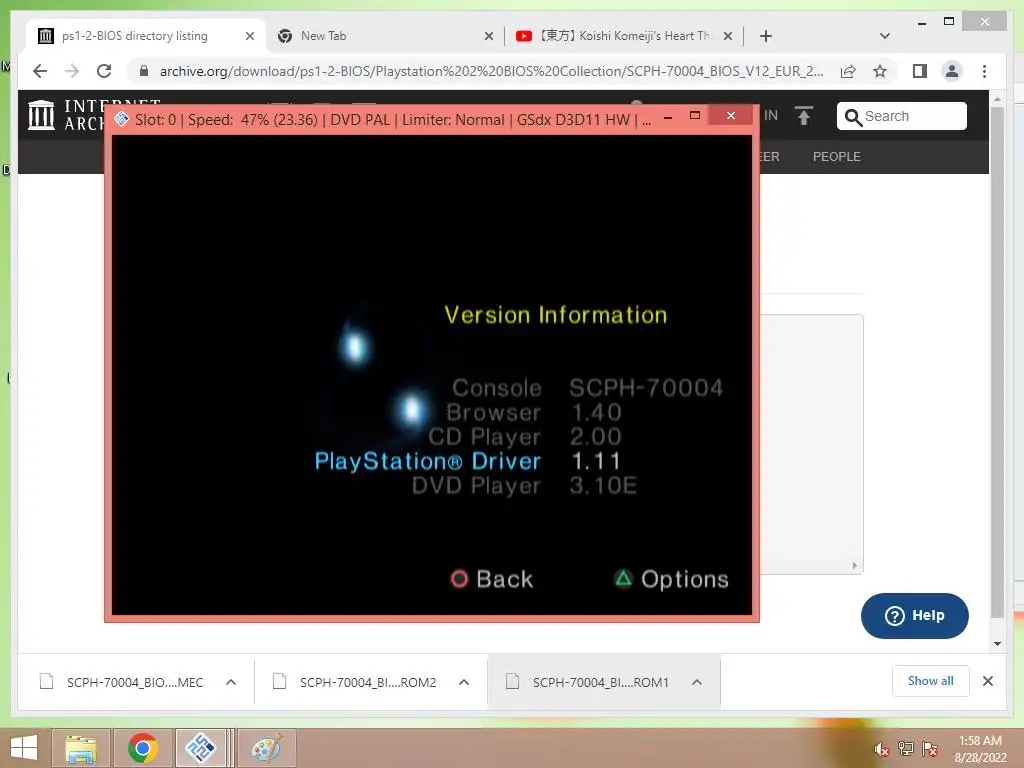This screenshot has height=768, width=1024.
Task: Expand options for the MEC download
Action: [x=231, y=682]
